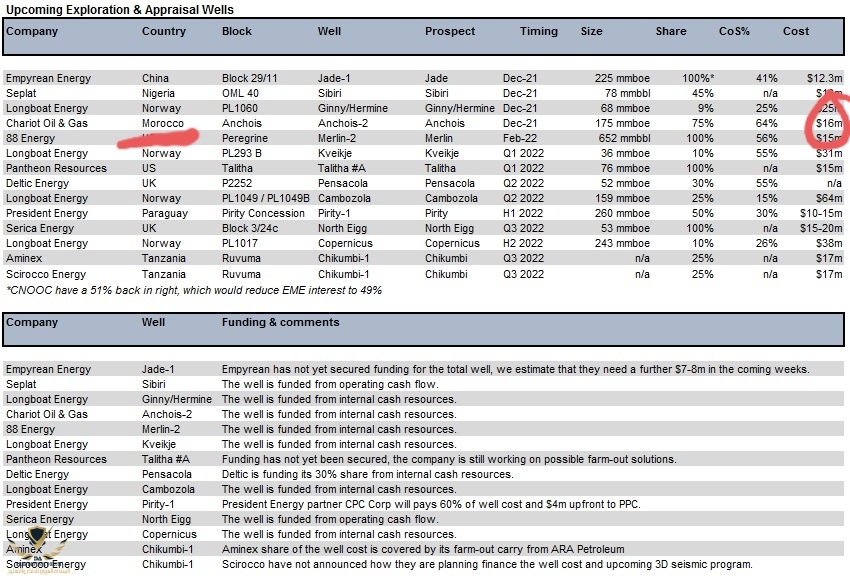Select the 'Country' column header
Image resolution: width=850 pixels, height=576 pixels.
pyautogui.click(x=164, y=31)
